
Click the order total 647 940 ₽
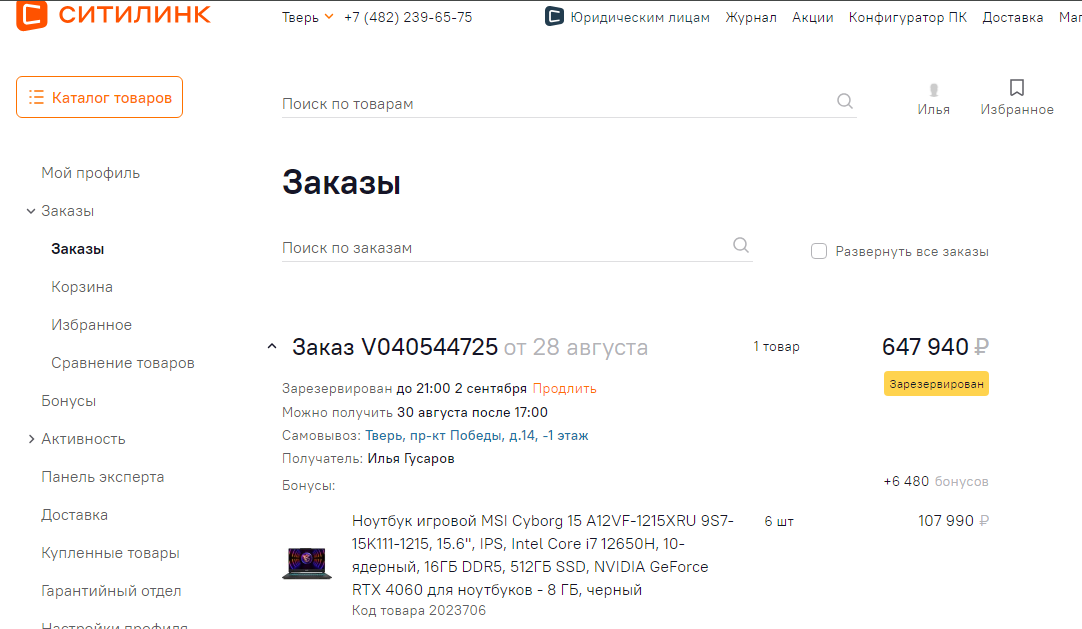point(935,346)
